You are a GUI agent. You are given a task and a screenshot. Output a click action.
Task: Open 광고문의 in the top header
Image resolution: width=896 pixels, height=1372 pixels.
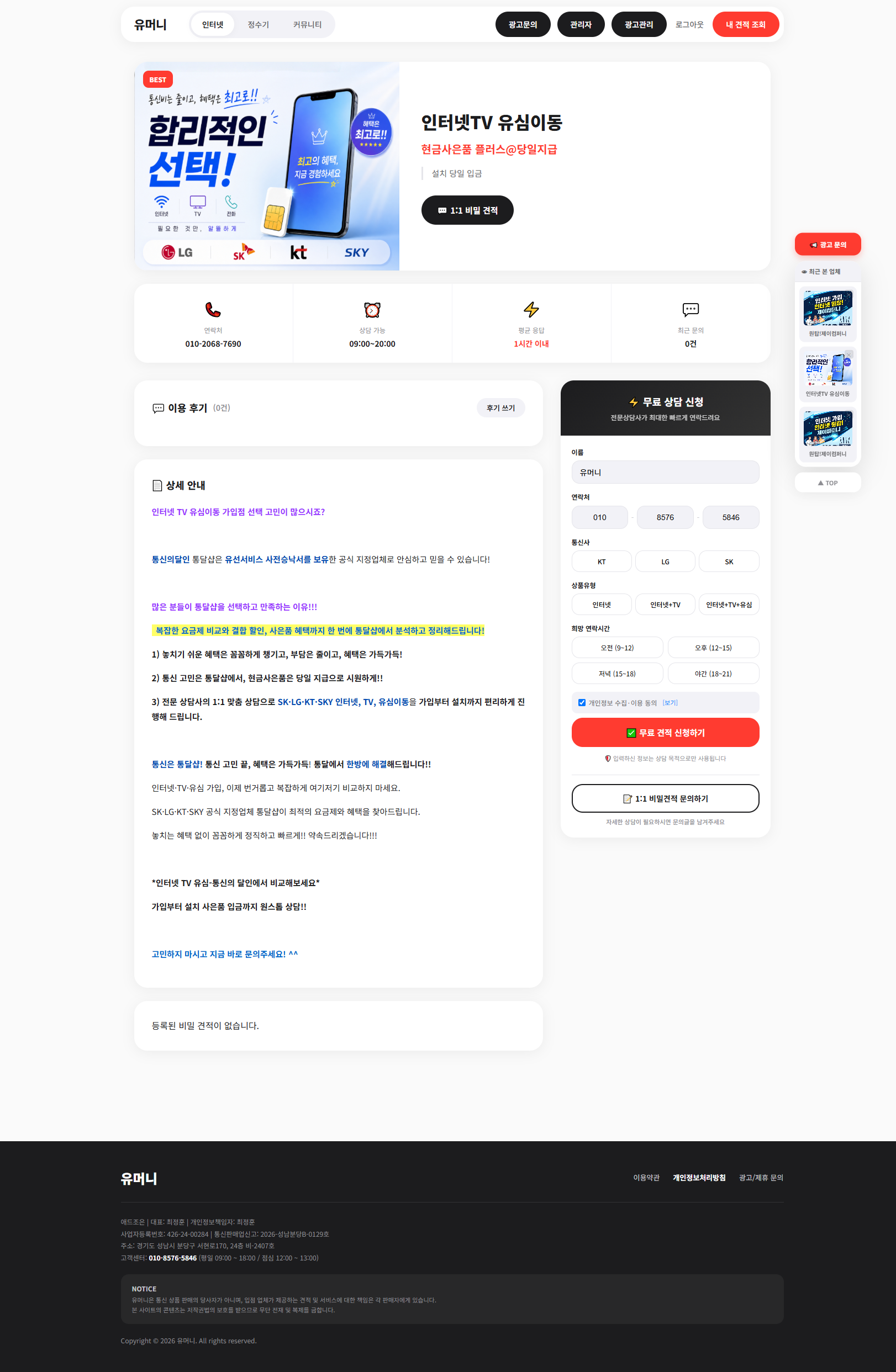(523, 25)
